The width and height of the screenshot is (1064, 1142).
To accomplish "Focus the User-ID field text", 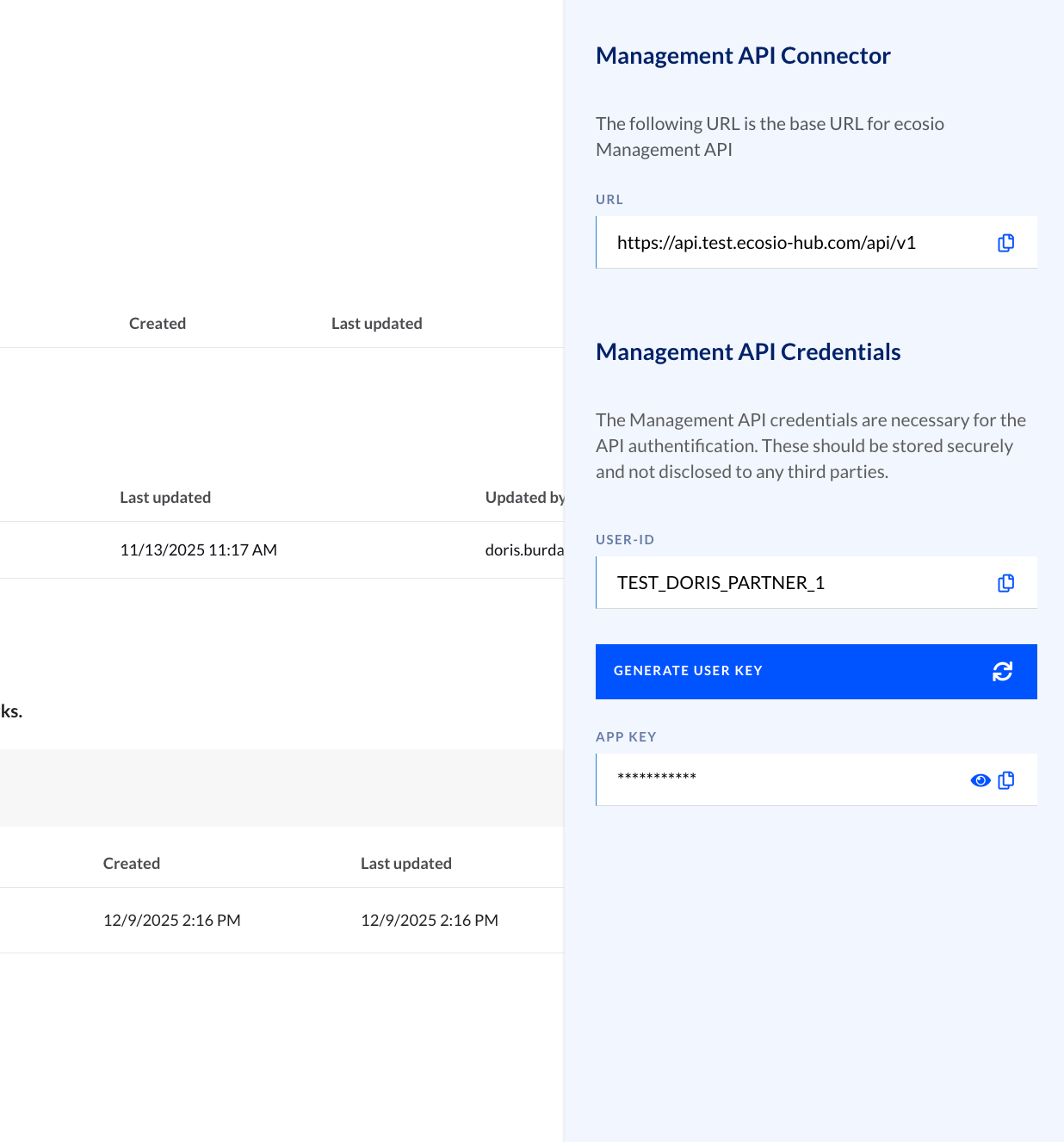I will (721, 583).
